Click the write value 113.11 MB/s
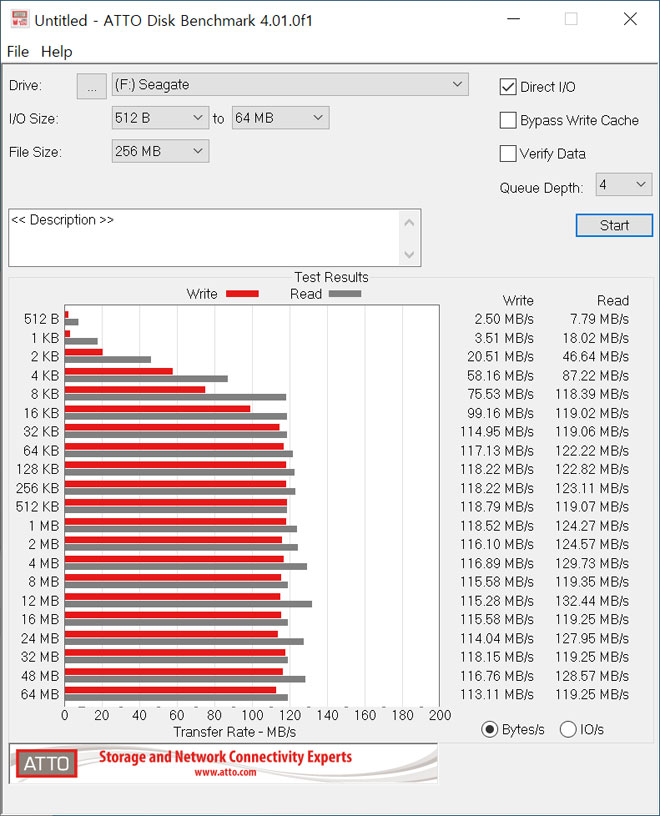The width and height of the screenshot is (660, 816). click(497, 695)
